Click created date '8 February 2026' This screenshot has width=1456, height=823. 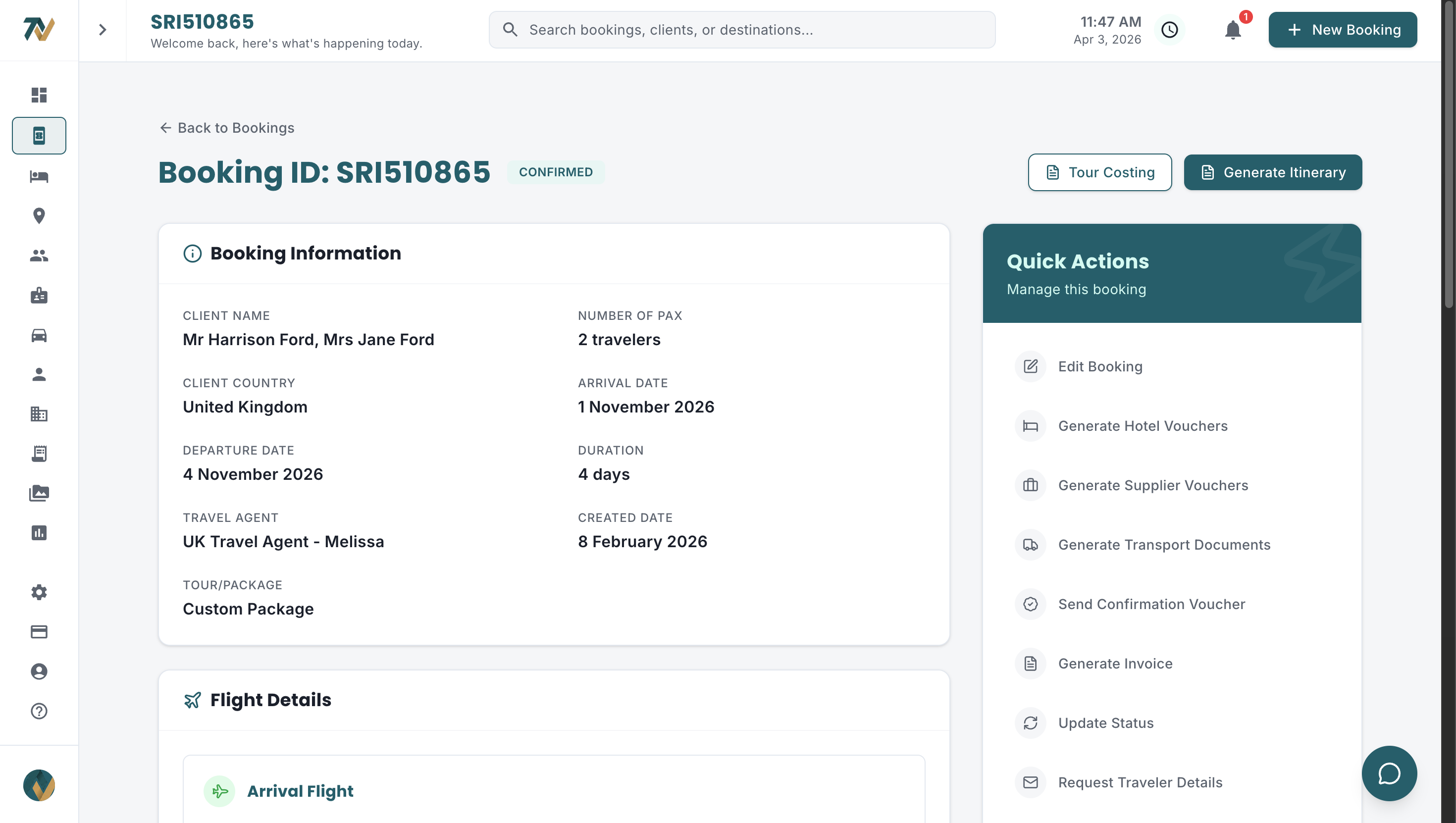click(x=642, y=542)
